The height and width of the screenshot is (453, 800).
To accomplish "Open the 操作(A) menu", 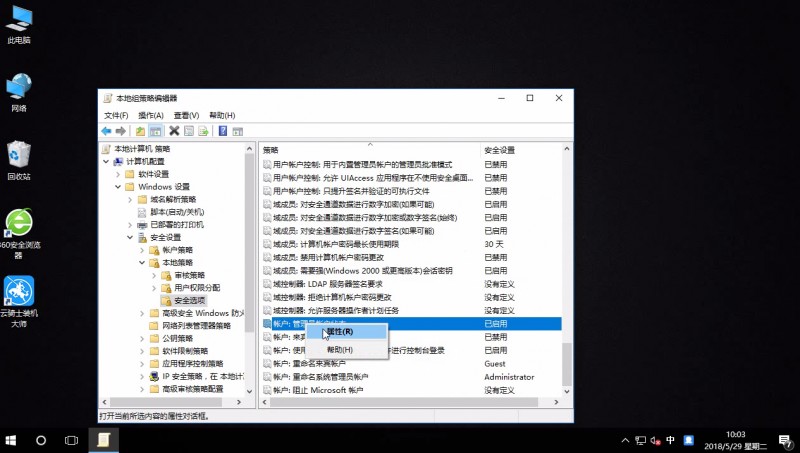I will pyautogui.click(x=151, y=115).
